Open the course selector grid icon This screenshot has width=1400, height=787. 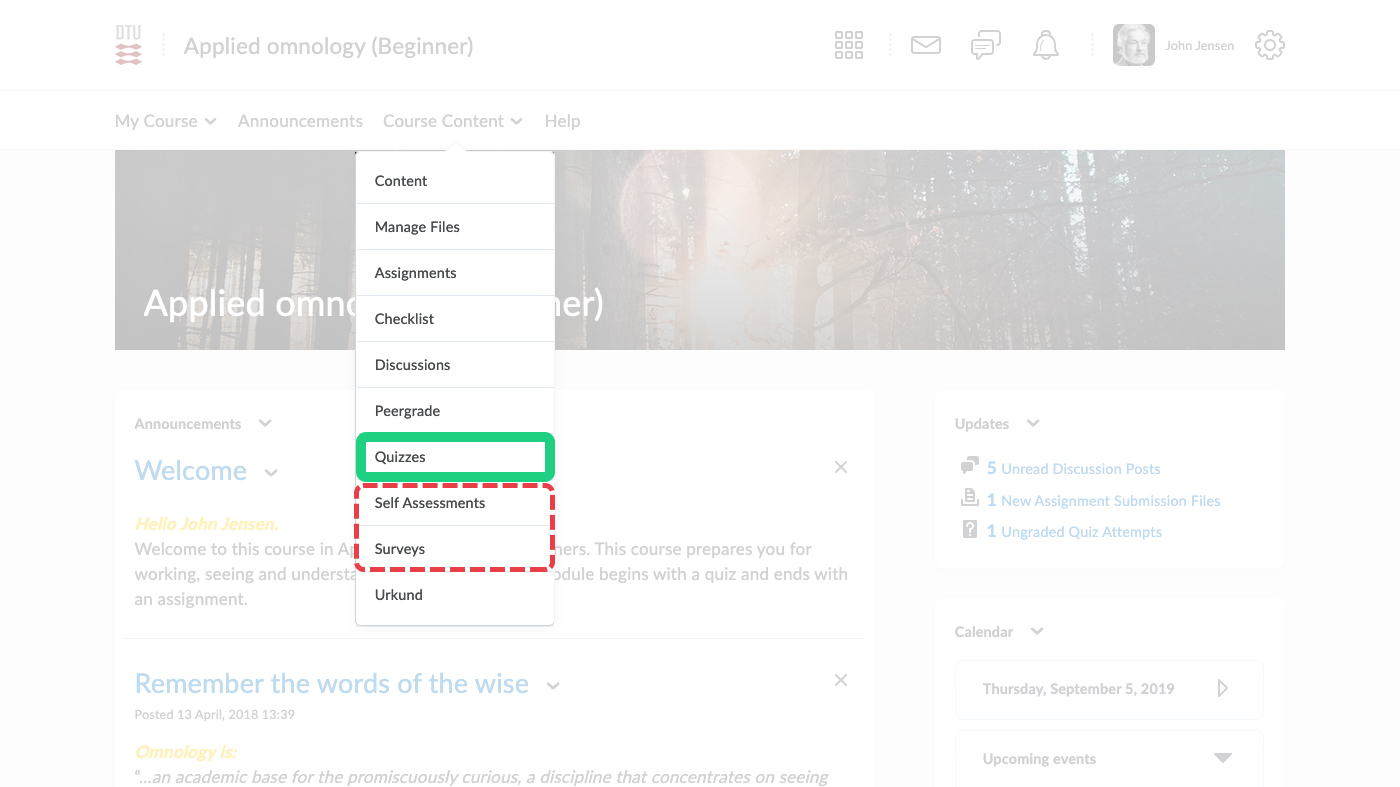tap(848, 45)
